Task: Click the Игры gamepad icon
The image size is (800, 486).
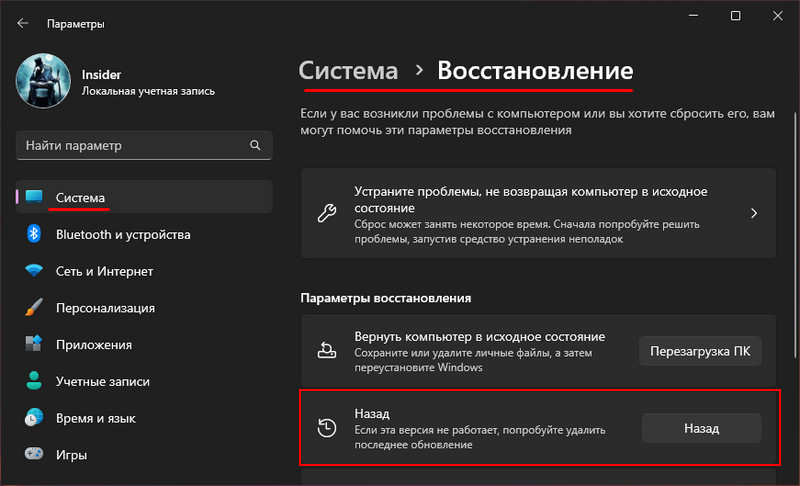Action: point(34,453)
